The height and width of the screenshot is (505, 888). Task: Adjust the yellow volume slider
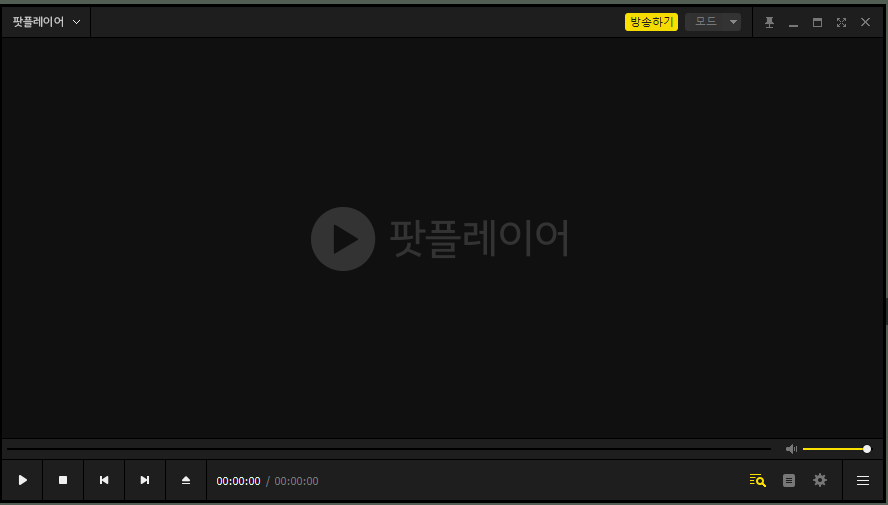tap(836, 449)
